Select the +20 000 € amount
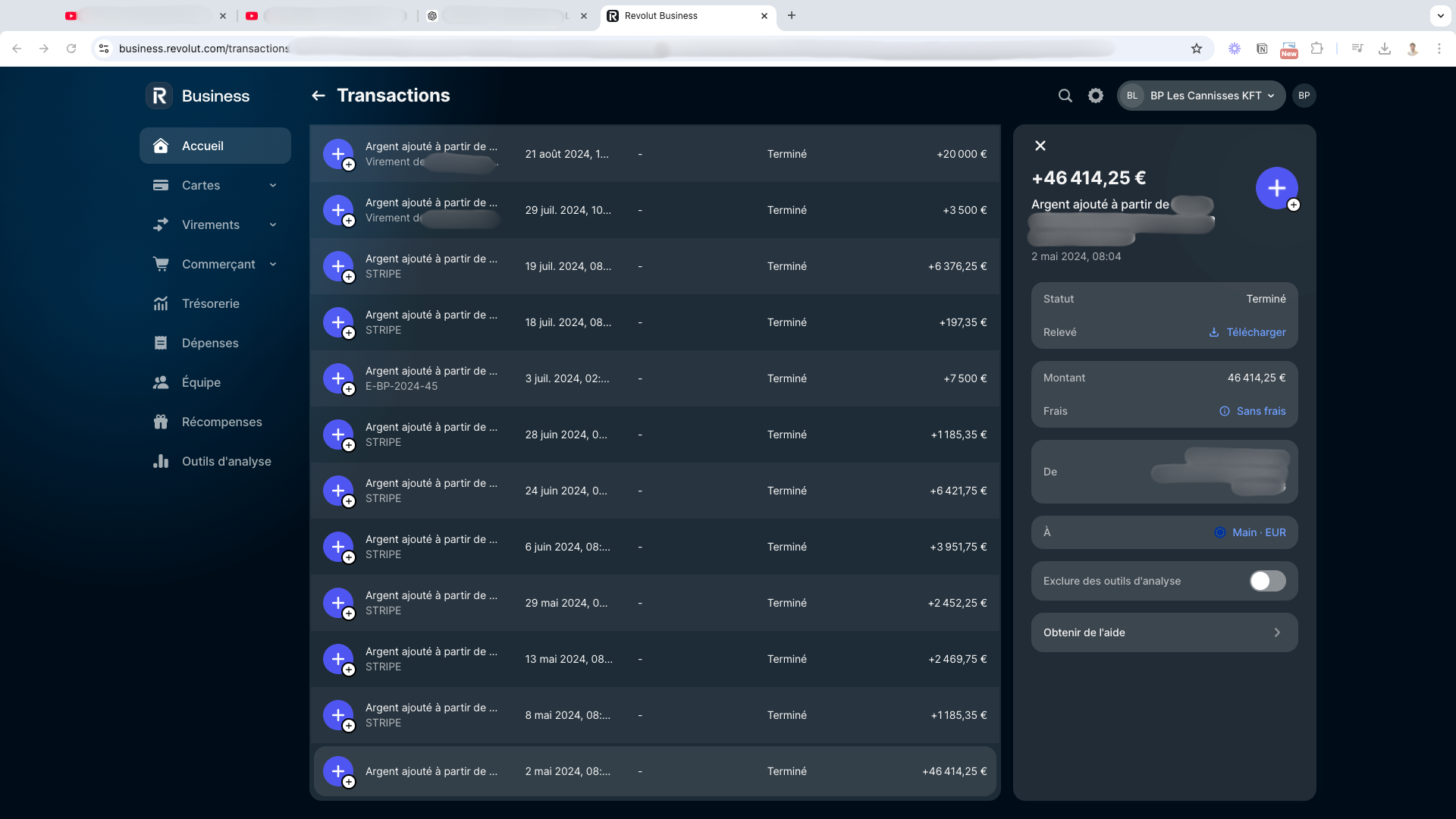 pos(962,154)
